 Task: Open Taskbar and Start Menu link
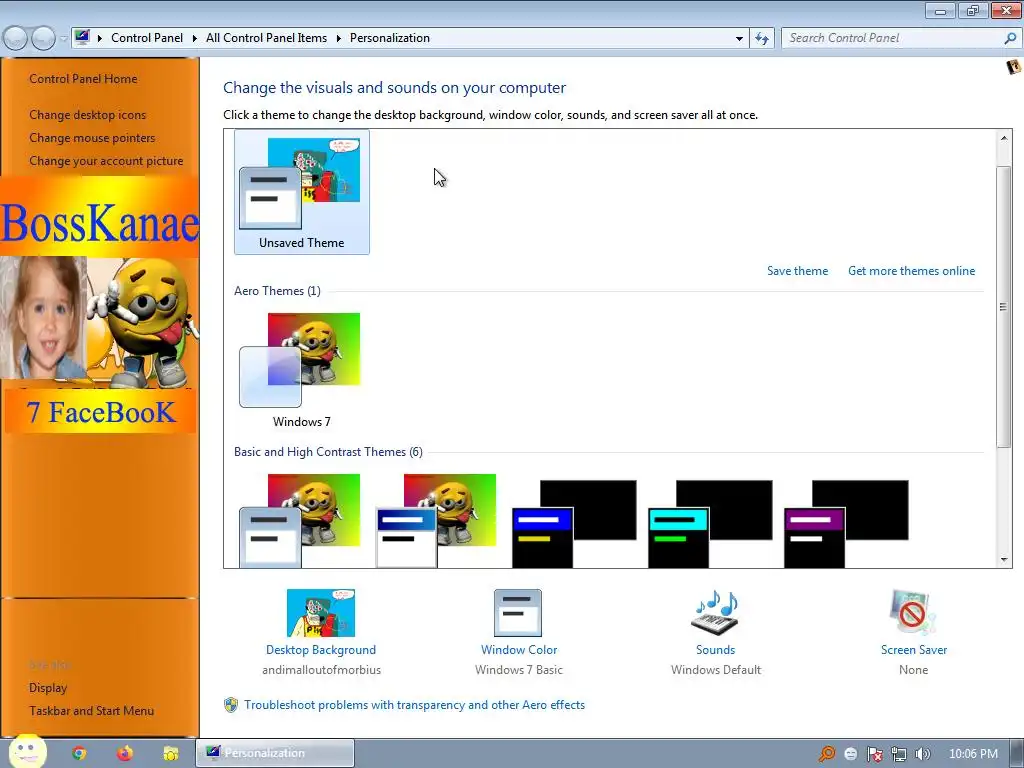91,711
